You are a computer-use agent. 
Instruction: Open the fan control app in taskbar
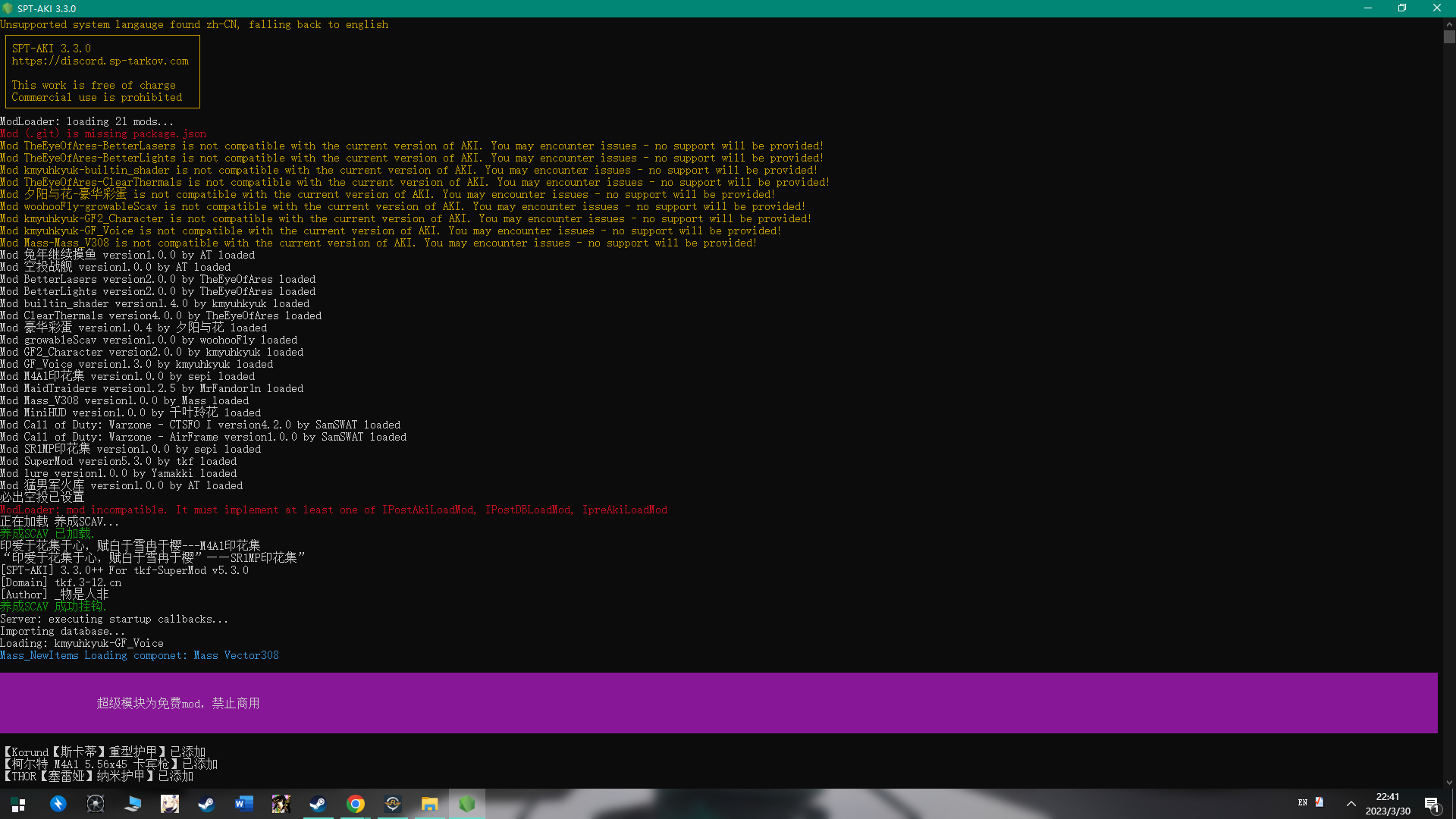pyautogui.click(x=96, y=804)
